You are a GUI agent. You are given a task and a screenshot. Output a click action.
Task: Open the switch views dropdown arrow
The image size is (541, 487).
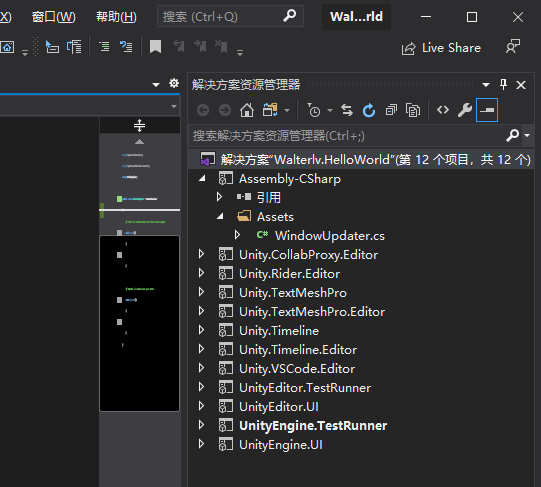click(287, 110)
